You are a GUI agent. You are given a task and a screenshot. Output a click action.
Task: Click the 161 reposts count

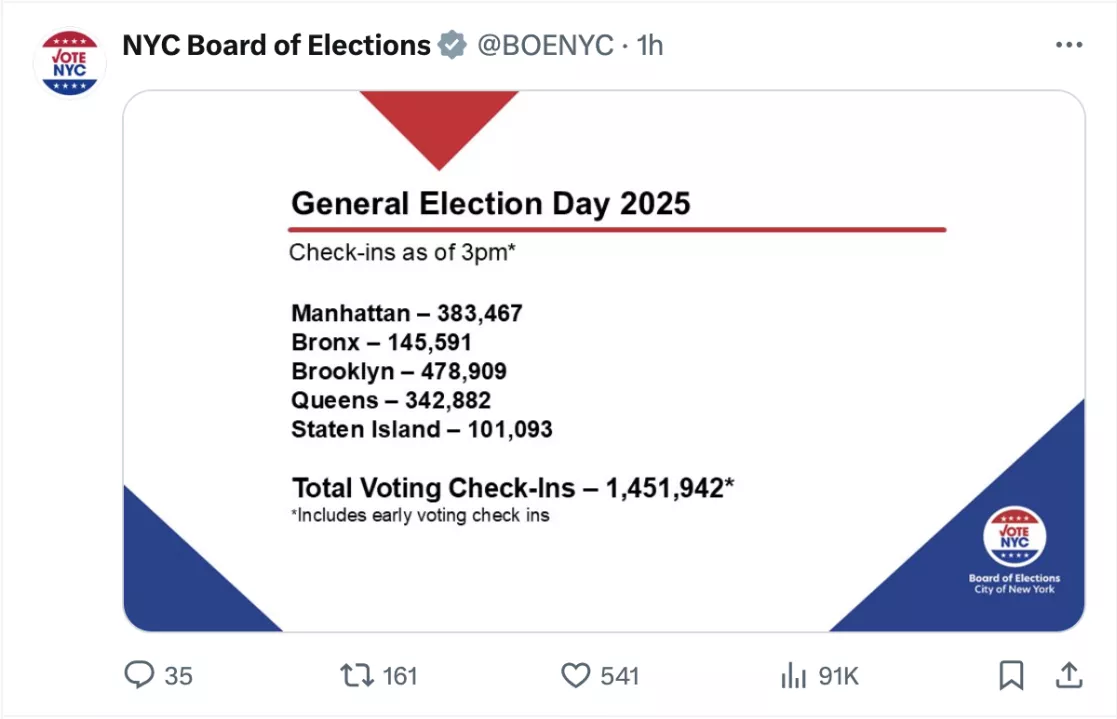tap(398, 676)
